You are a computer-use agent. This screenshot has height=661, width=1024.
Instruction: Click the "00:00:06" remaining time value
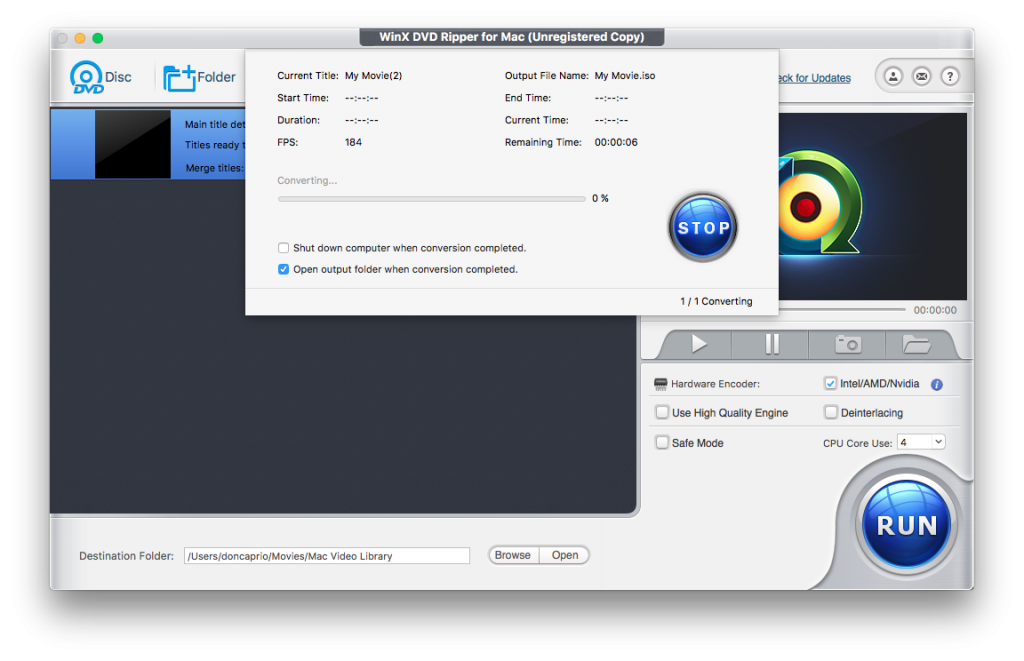[616, 142]
